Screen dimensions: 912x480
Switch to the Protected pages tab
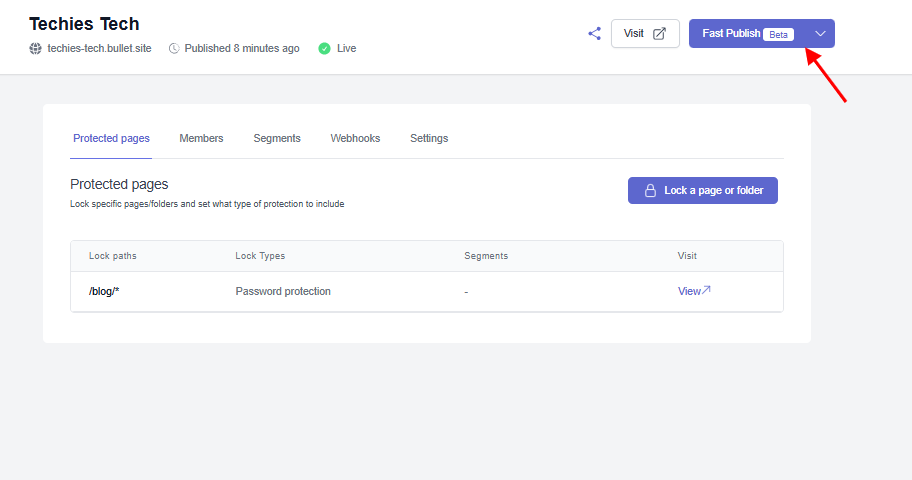pos(111,138)
